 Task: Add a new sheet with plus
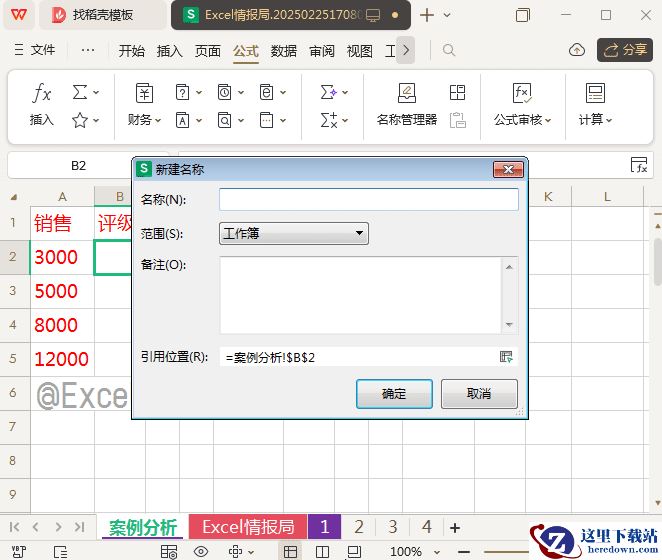[455, 527]
